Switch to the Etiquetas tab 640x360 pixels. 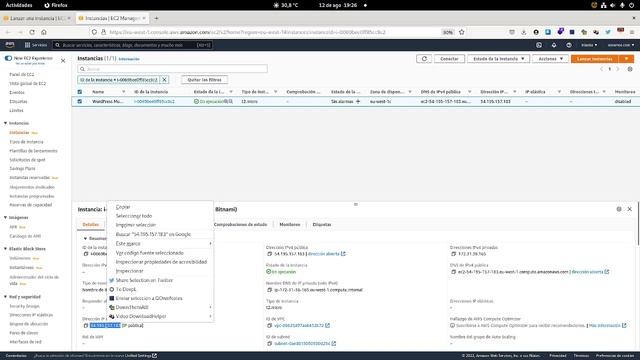pyautogui.click(x=322, y=224)
